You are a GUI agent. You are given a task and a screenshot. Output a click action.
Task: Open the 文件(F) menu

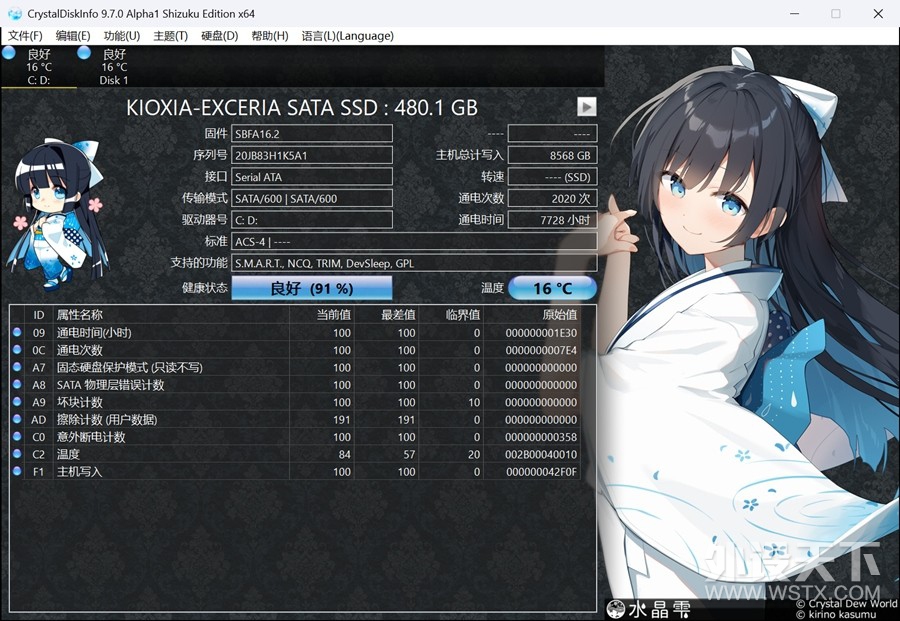click(25, 36)
